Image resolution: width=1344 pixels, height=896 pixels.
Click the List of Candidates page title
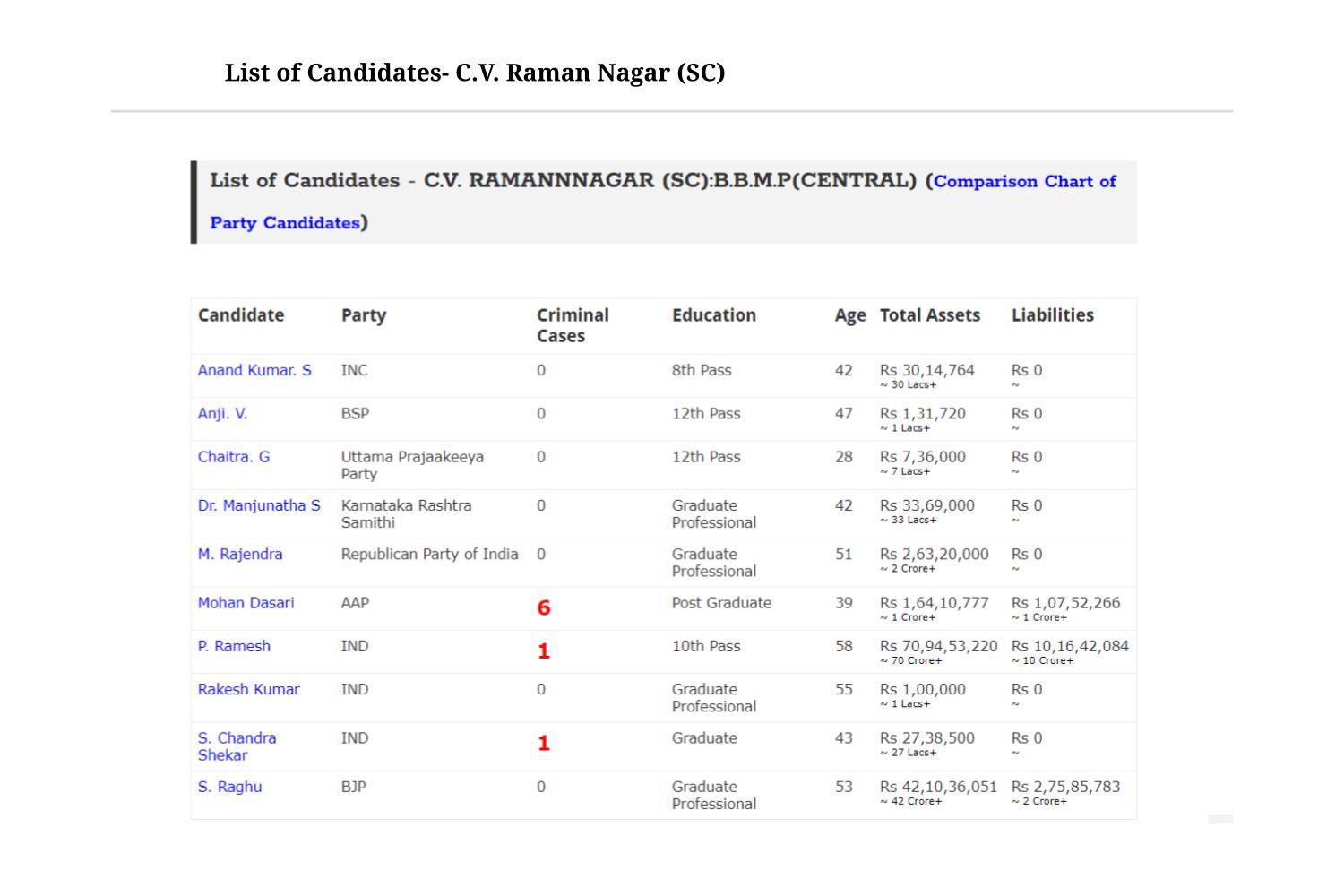475,73
